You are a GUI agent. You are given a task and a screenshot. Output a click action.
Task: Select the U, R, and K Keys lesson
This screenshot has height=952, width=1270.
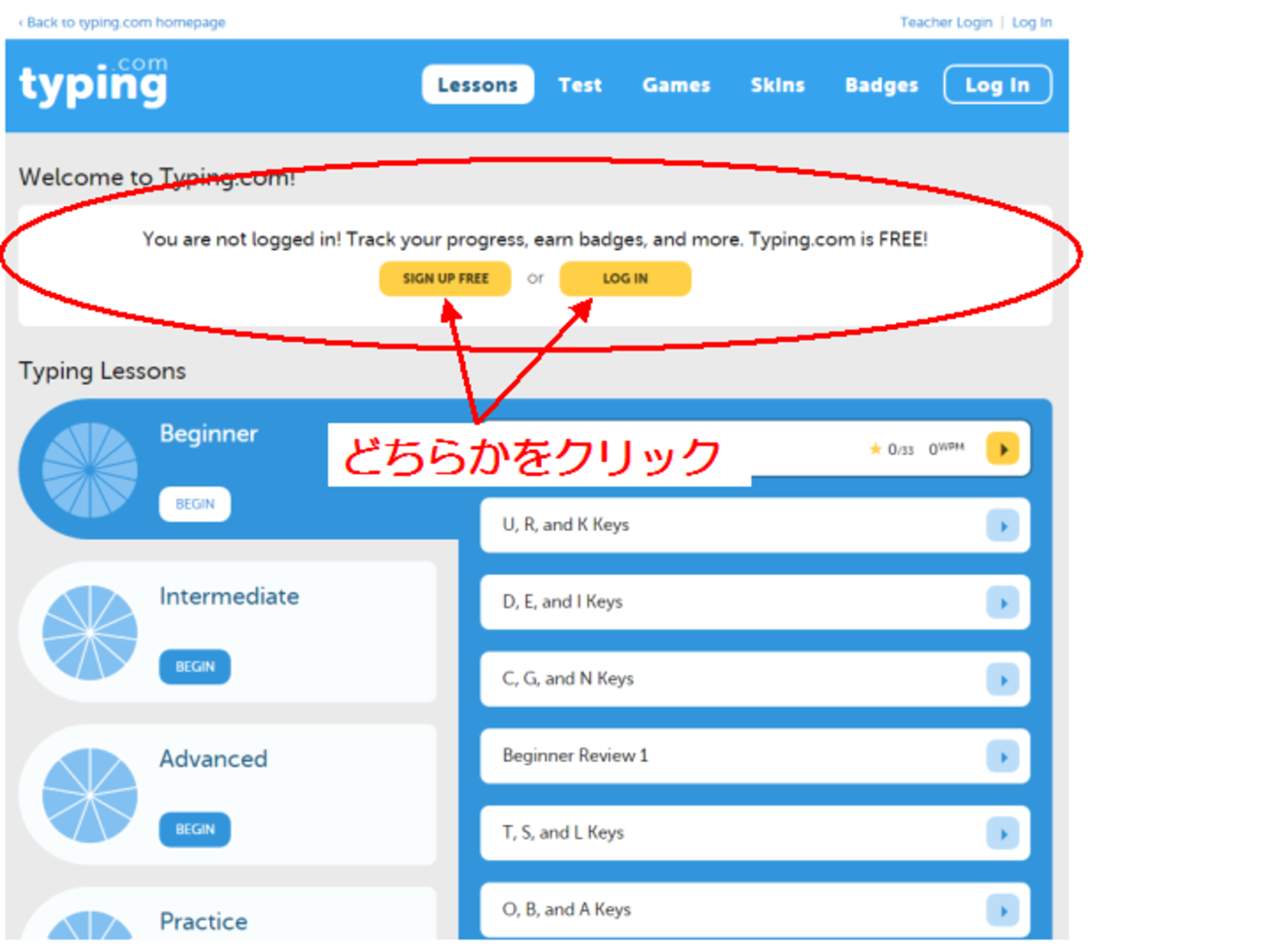pyautogui.click(x=755, y=525)
